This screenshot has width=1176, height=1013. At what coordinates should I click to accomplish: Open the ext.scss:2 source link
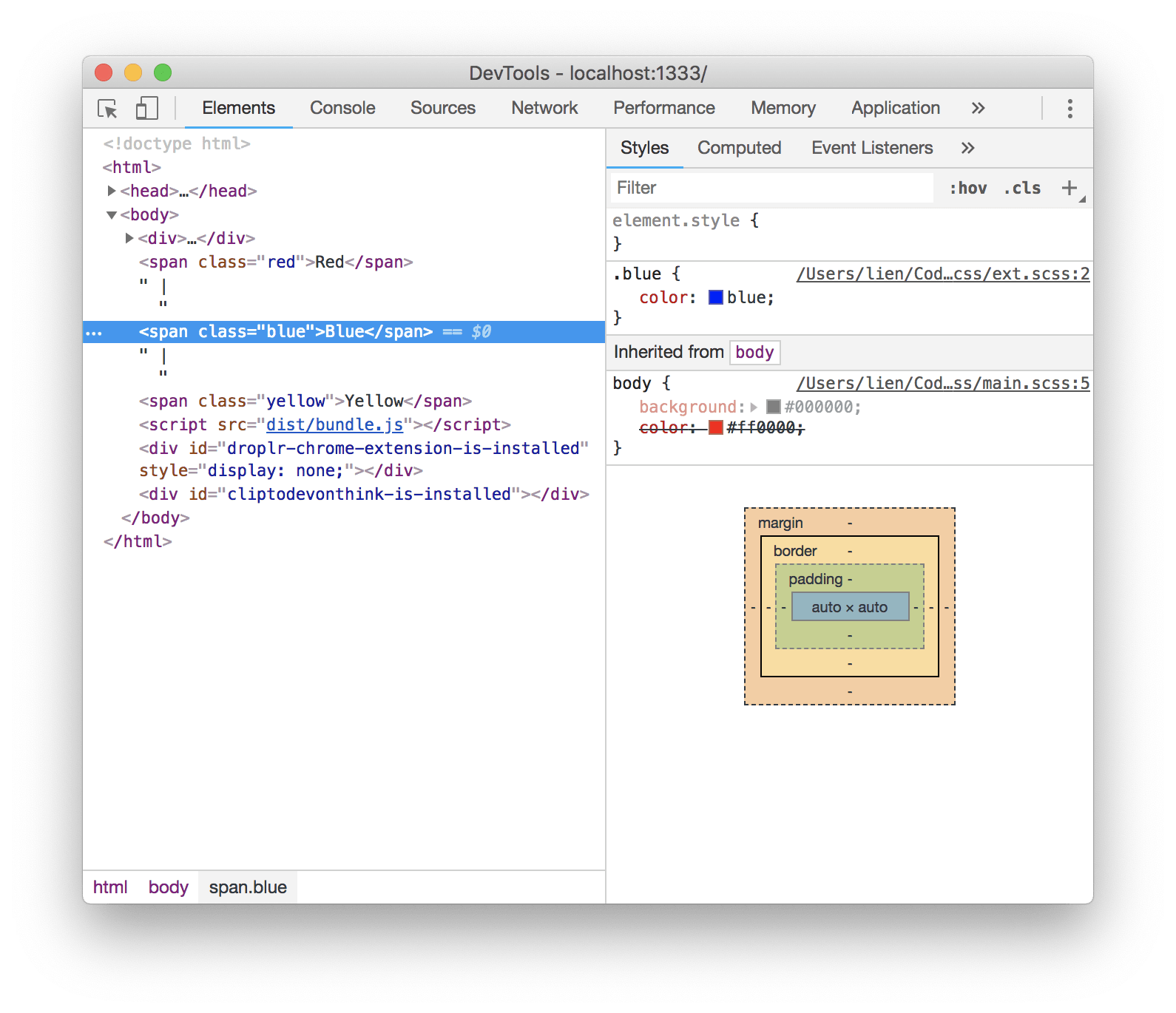(942, 274)
